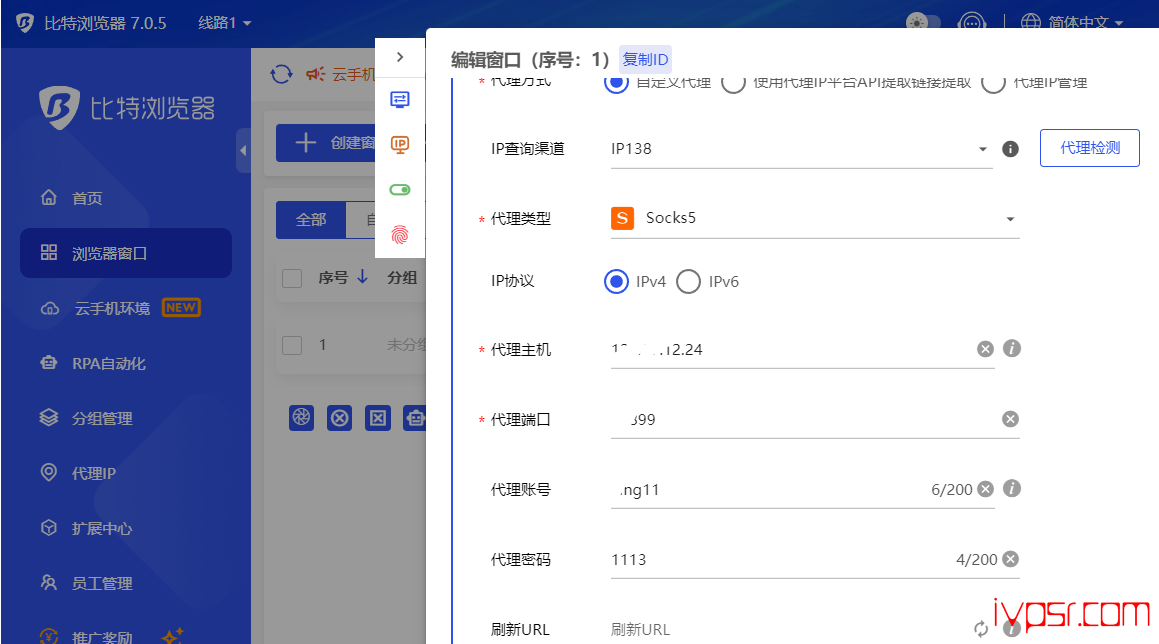The image size is (1159, 644).
Task: Click the home icon in sidebar
Action: [49, 197]
